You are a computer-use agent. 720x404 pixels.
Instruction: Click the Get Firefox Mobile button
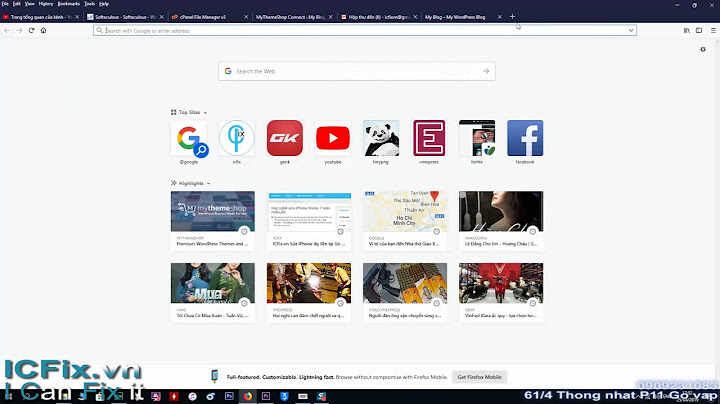479,377
